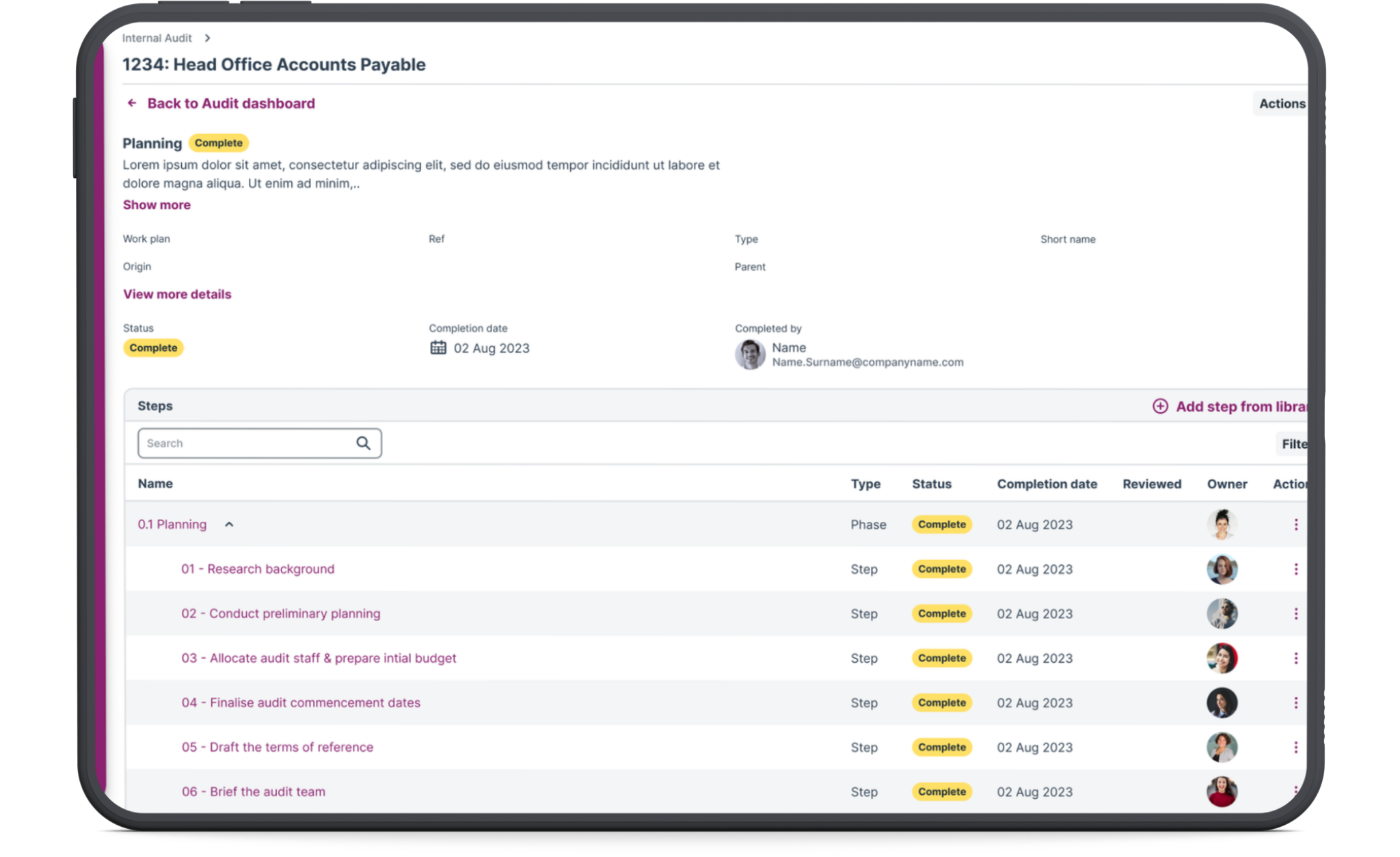Click the back arrow icon beside Audit dashboard
This screenshot has height=857, width=1400.
(x=132, y=103)
